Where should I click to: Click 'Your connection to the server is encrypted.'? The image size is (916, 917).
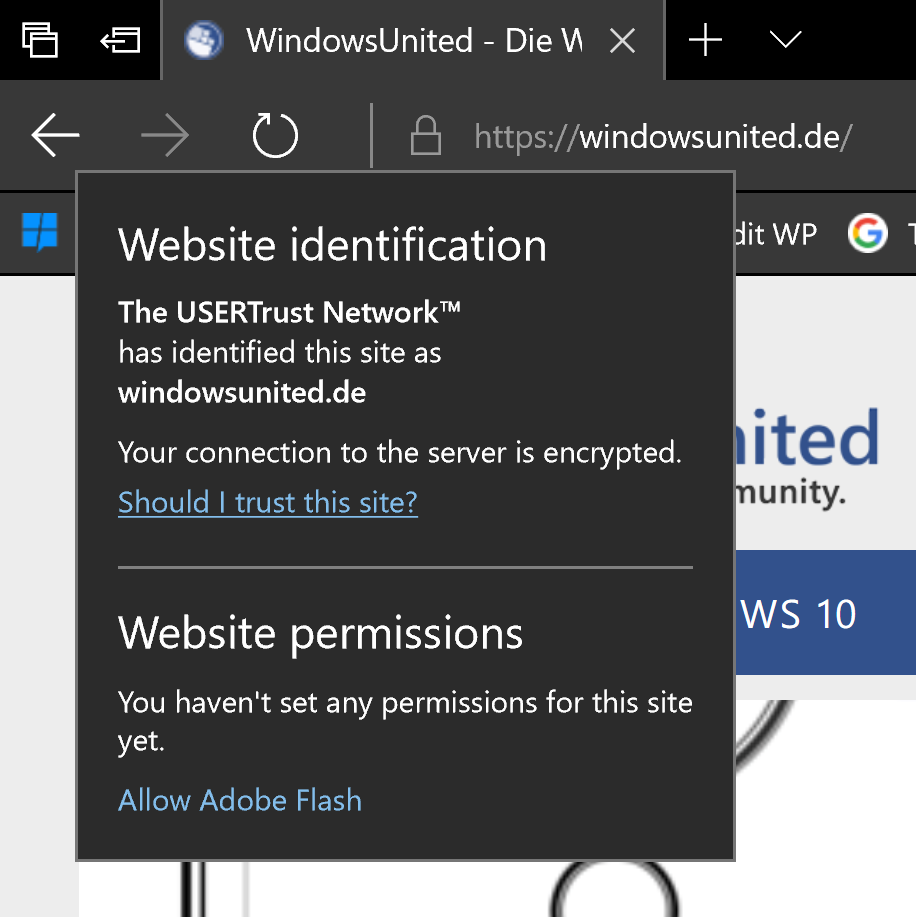pos(400,453)
